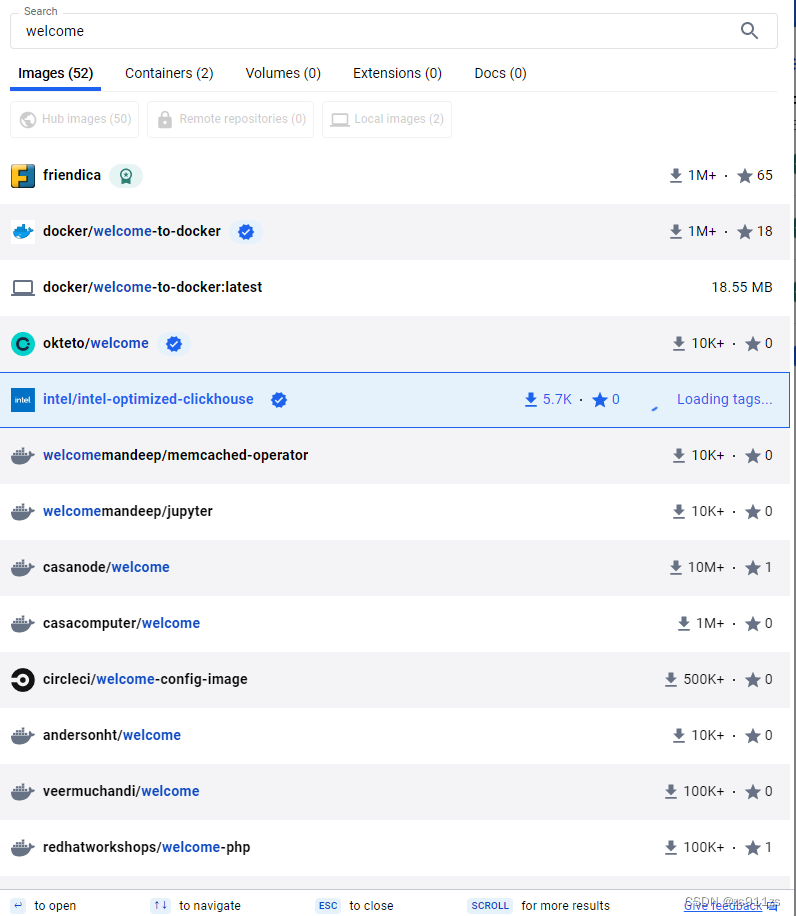Click the Loading tags... indicator

click(x=724, y=399)
